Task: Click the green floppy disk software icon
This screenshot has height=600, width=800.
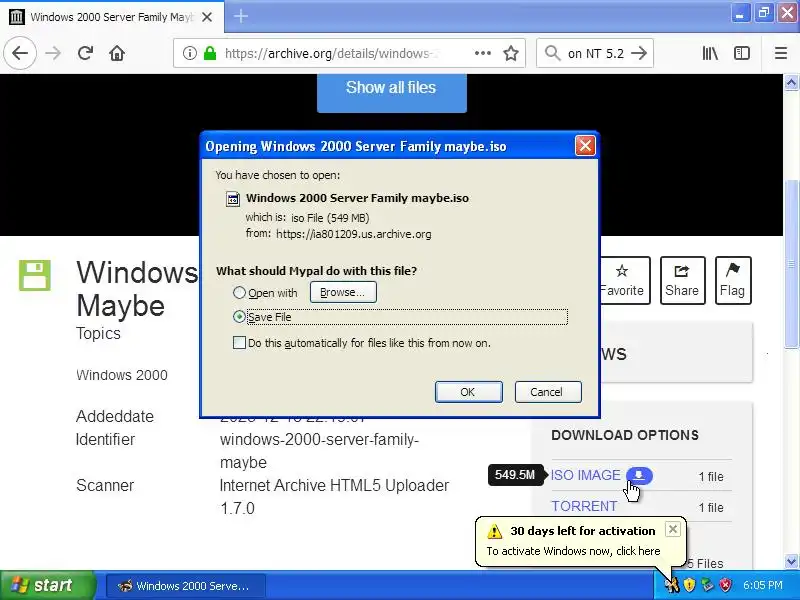Action: click(35, 276)
